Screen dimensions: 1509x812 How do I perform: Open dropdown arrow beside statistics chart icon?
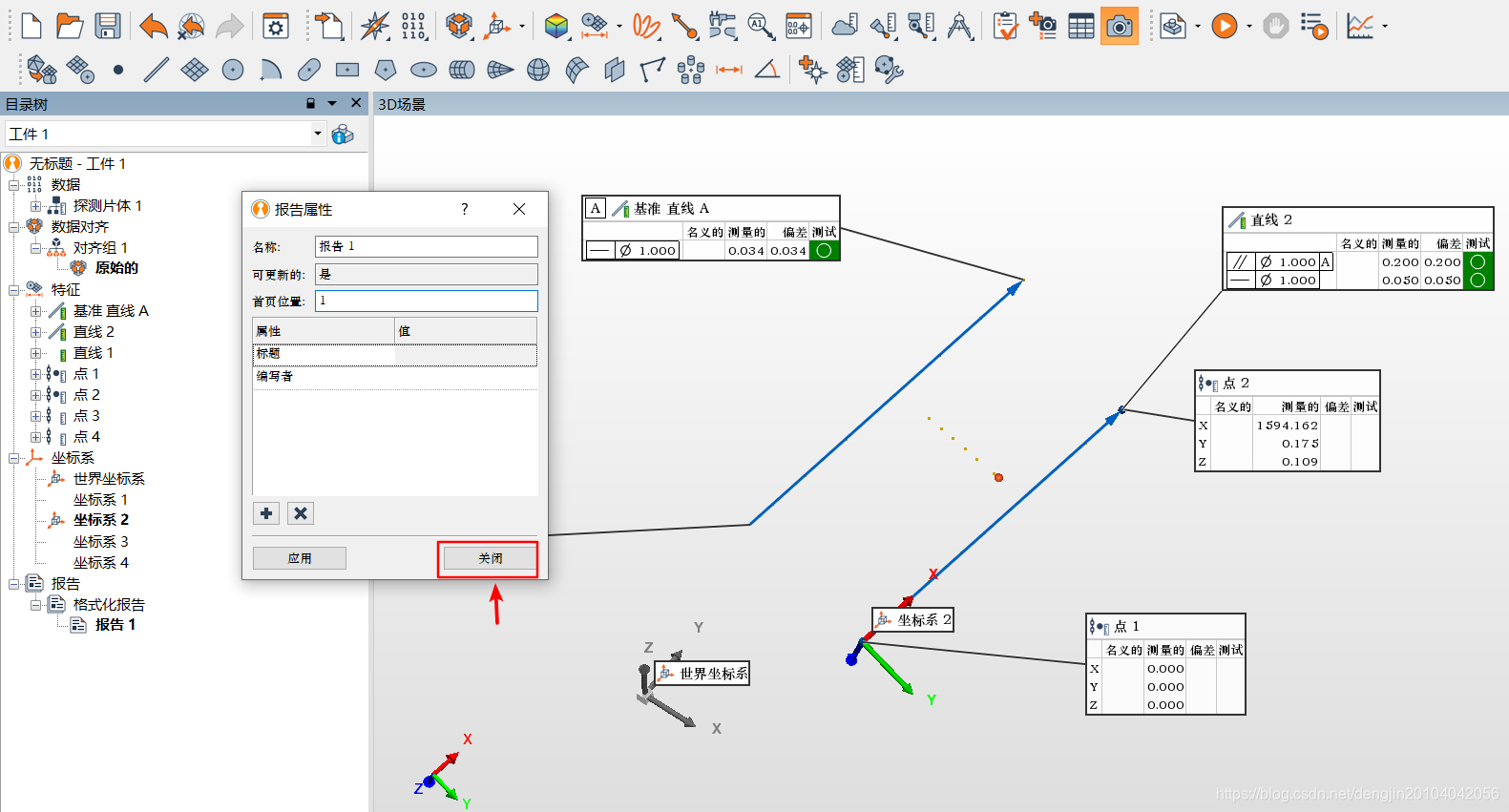[x=1385, y=27]
